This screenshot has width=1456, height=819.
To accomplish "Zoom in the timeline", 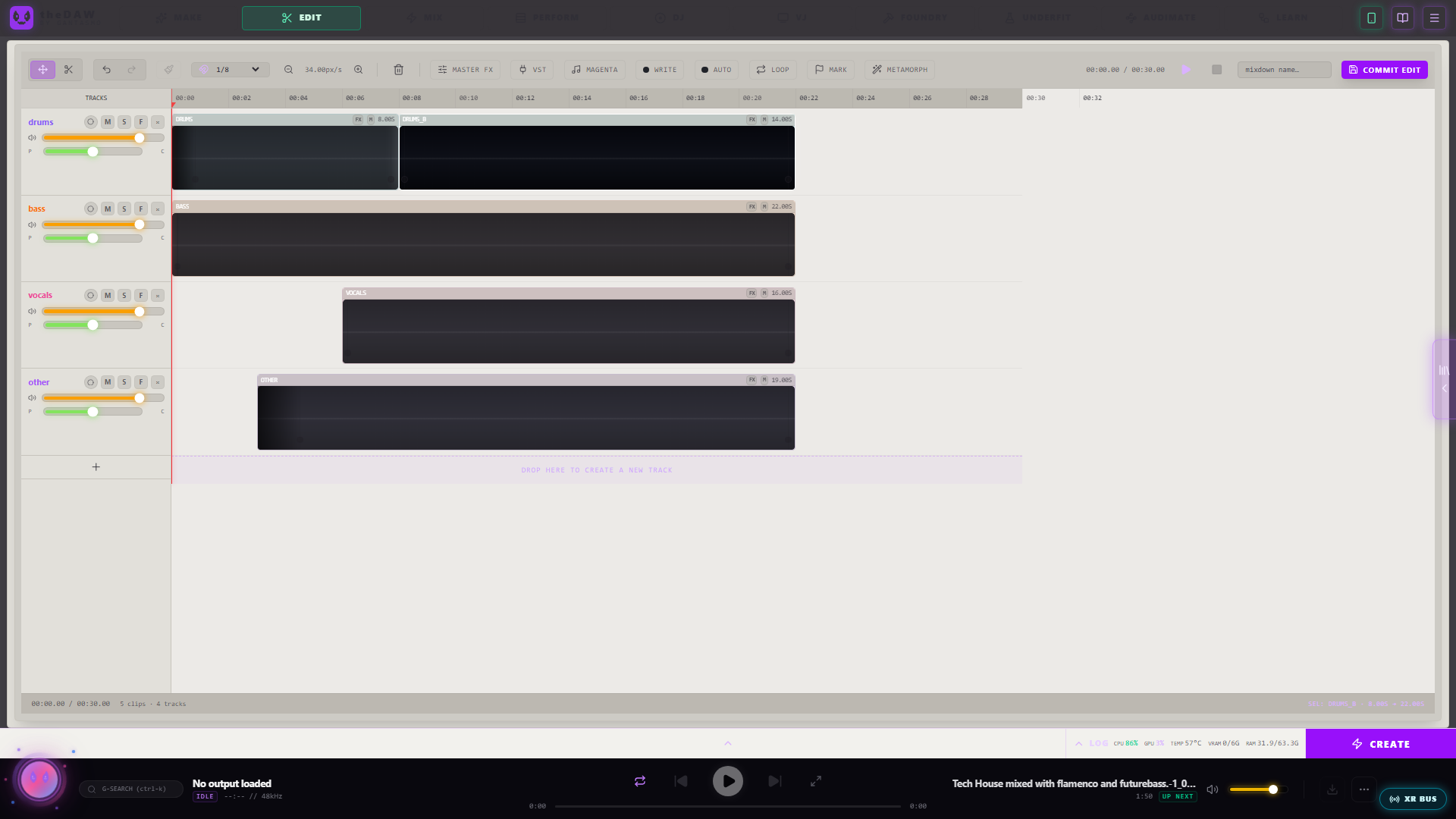I will coord(359,70).
